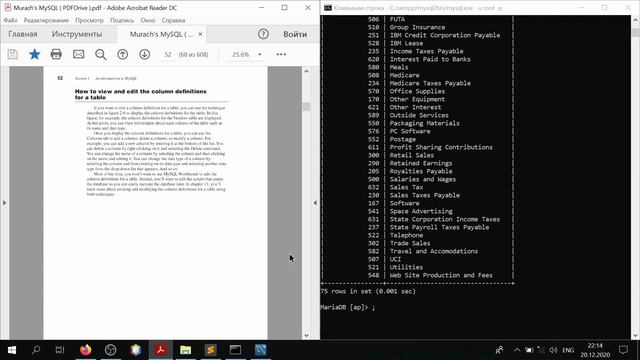Open File Explorer from the taskbar
The height and width of the screenshot is (360, 640).
pos(185,350)
